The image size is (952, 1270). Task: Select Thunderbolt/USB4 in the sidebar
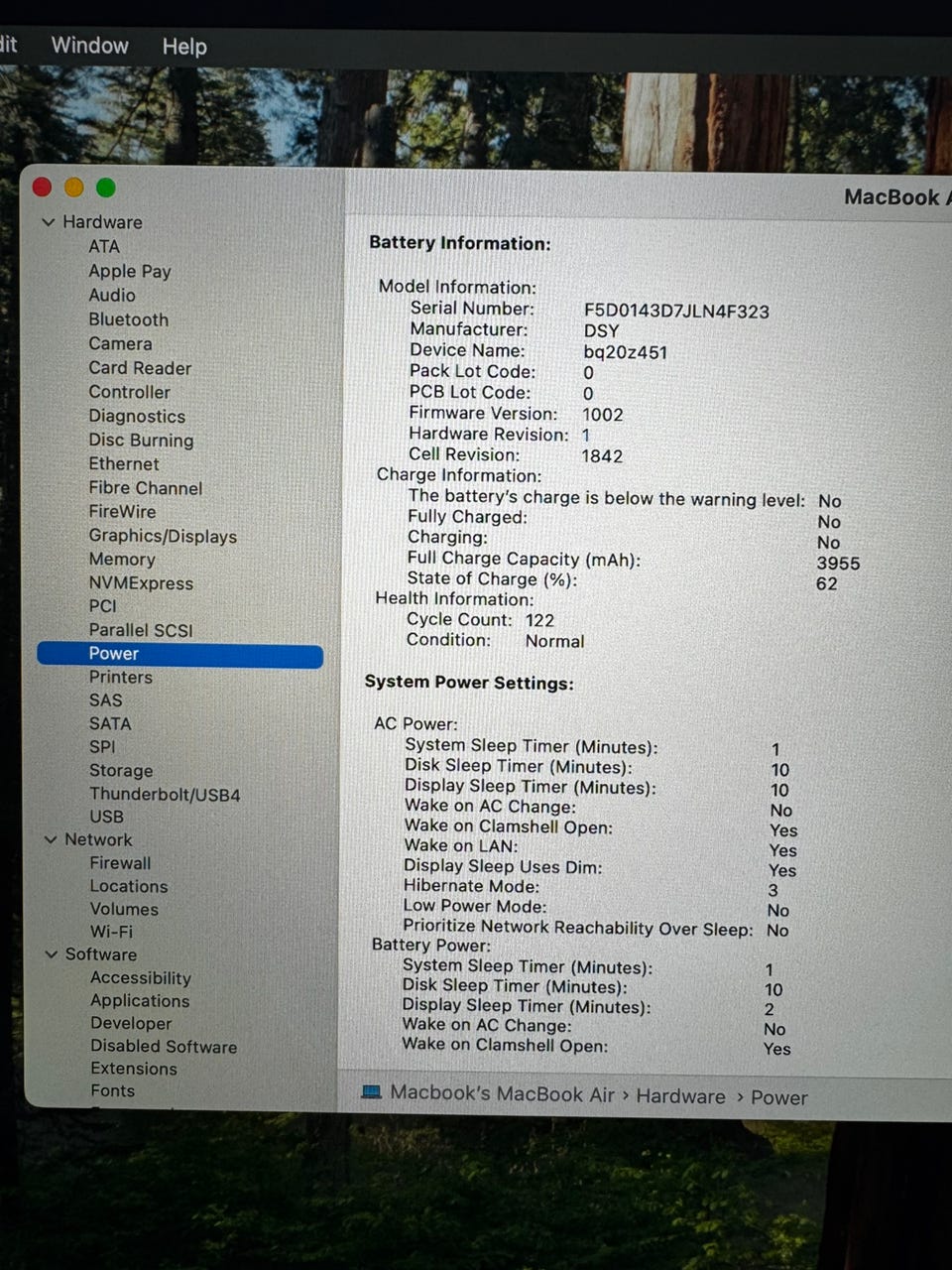tap(165, 795)
